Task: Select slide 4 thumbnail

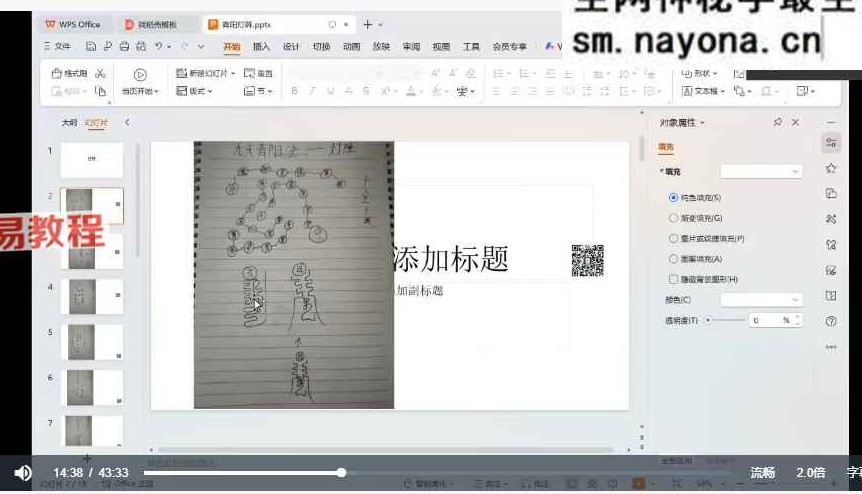Action: (91, 297)
